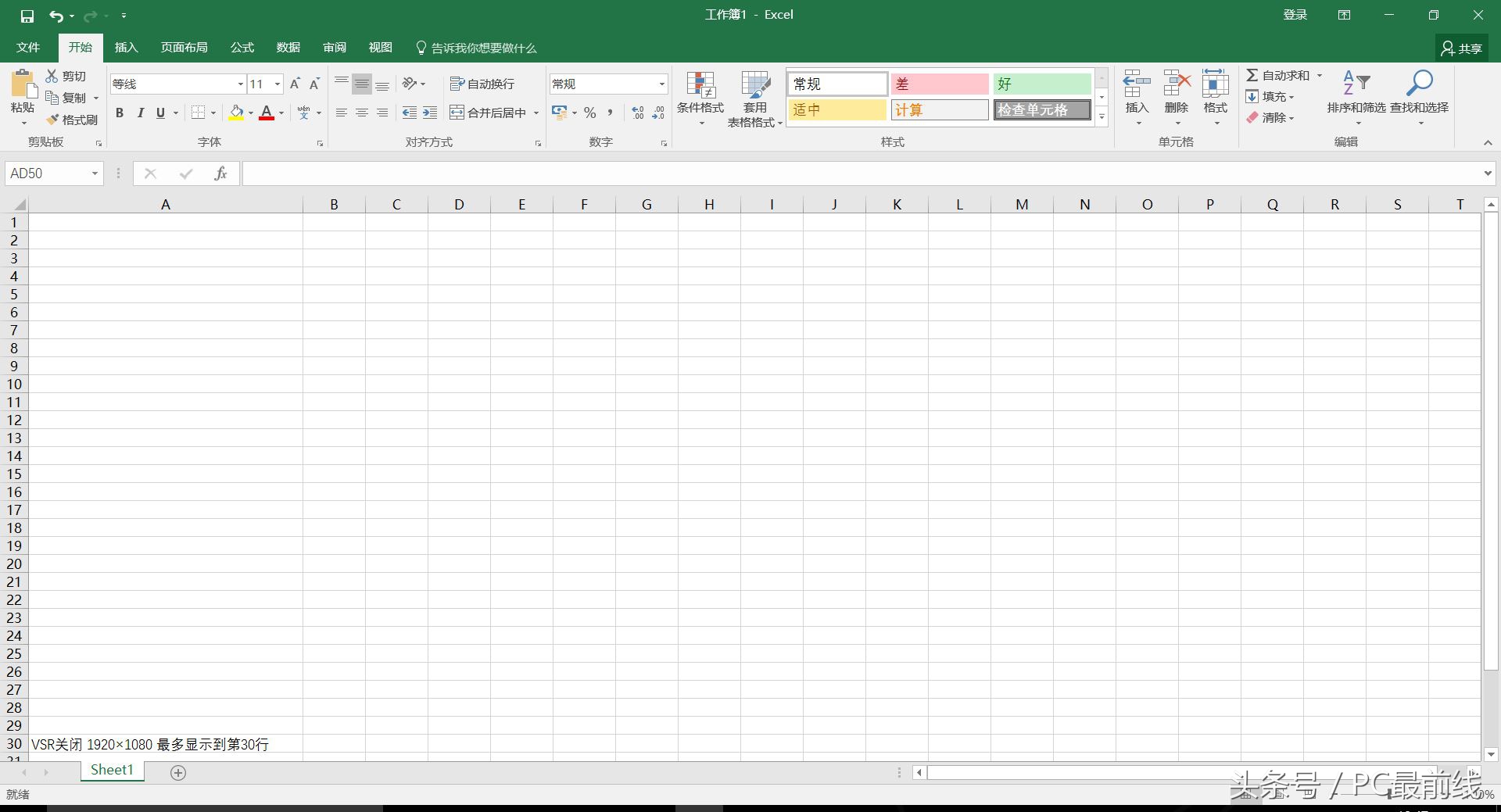Decrease decimal places
This screenshot has height=812, width=1501.
[658, 113]
